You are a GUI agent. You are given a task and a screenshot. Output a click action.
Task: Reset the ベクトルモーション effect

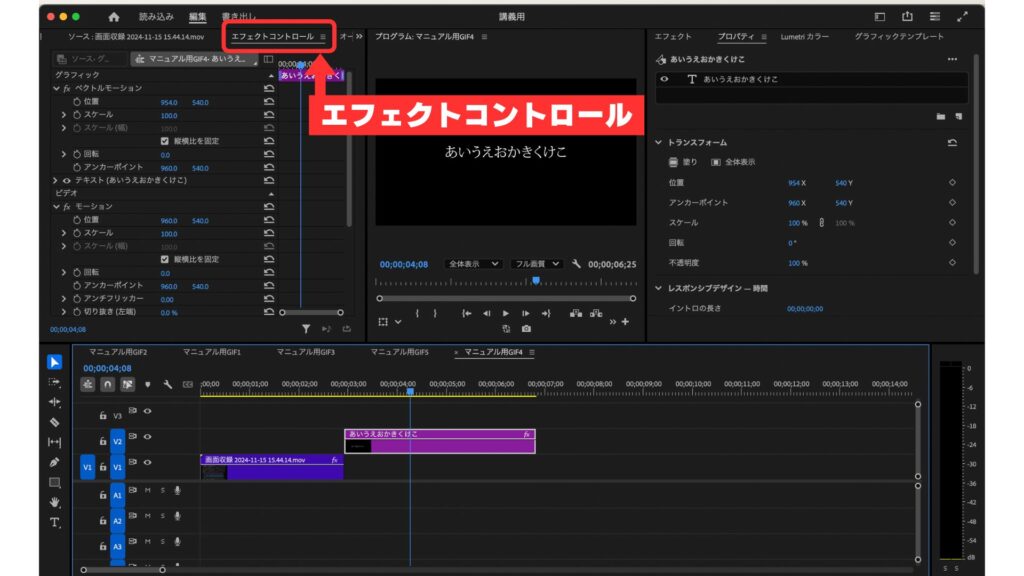(269, 88)
